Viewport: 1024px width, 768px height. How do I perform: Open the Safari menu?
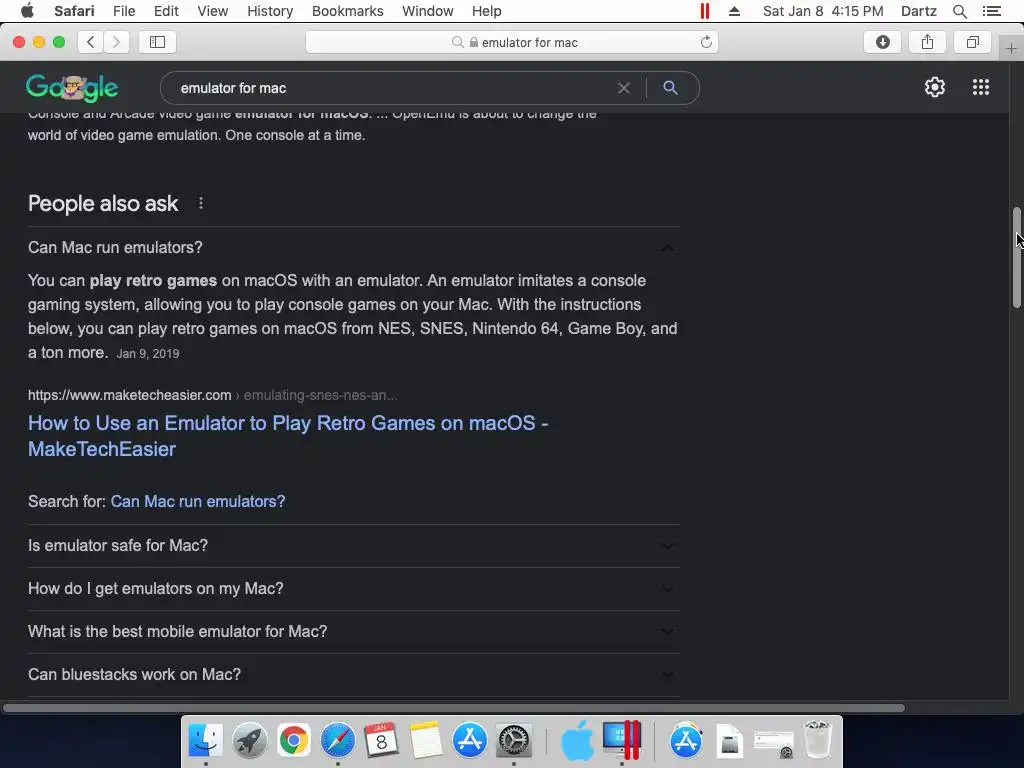(74, 11)
